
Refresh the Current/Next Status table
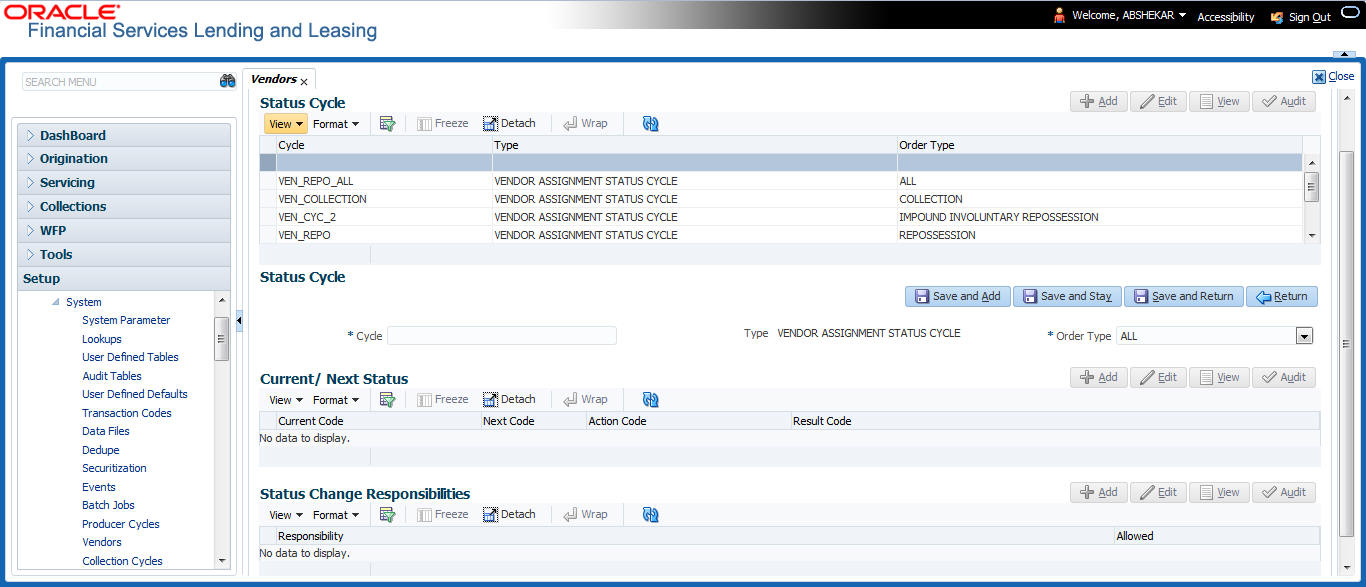[651, 400]
